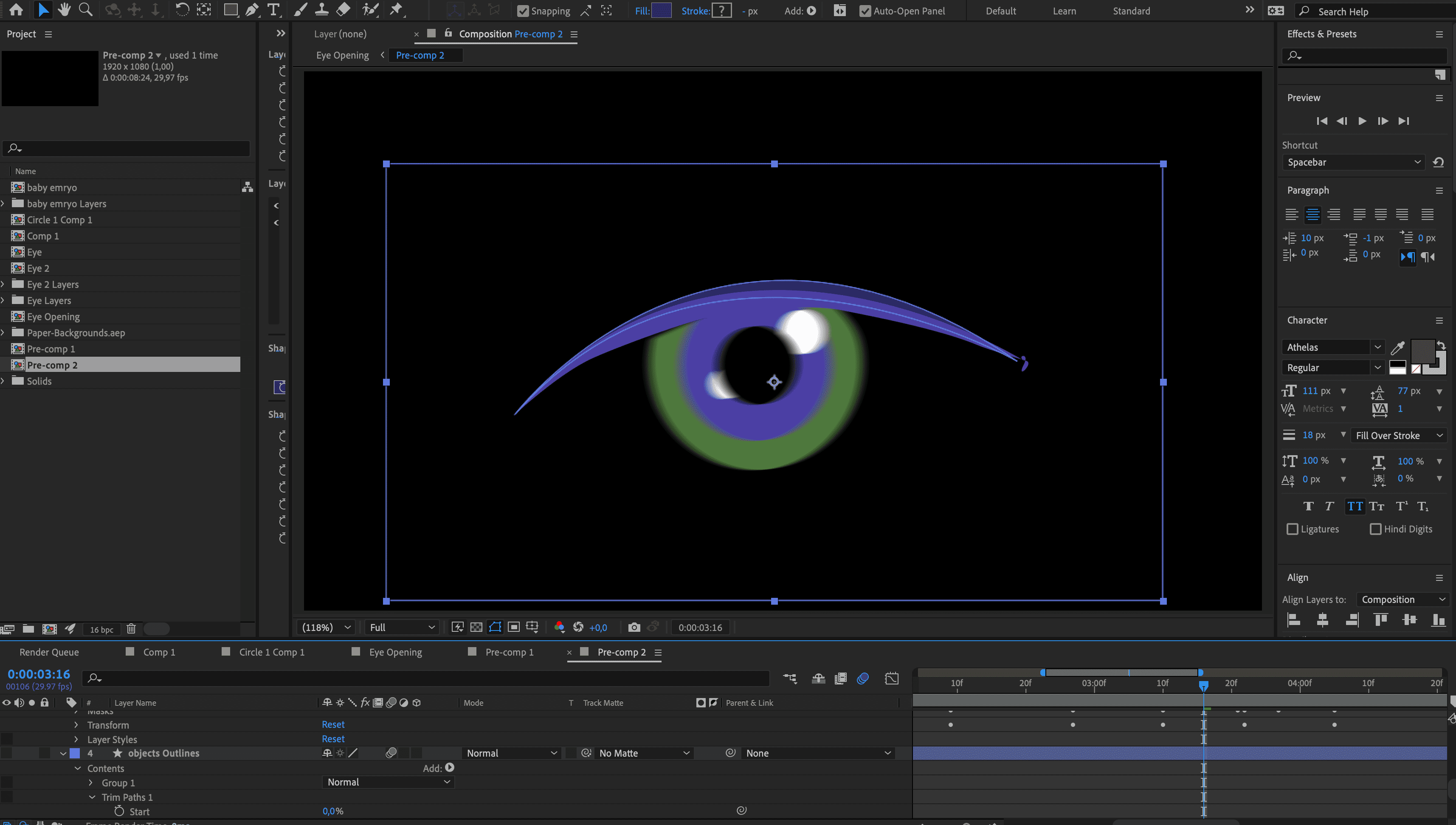Switch to the Pre-comp 1 timeline tab
Screen dimensions: 1456x825
click(509, 652)
